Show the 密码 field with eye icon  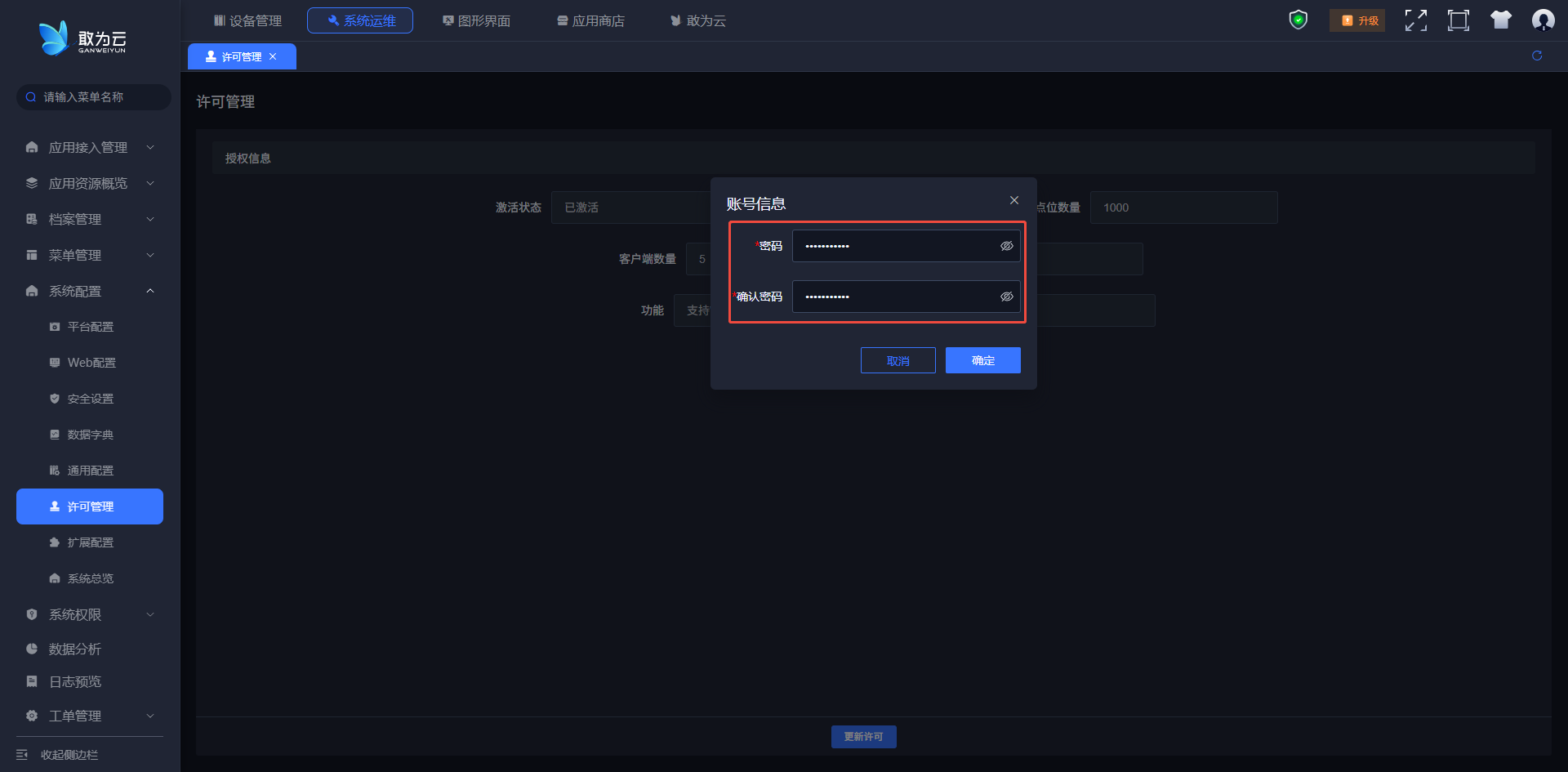[1007, 246]
